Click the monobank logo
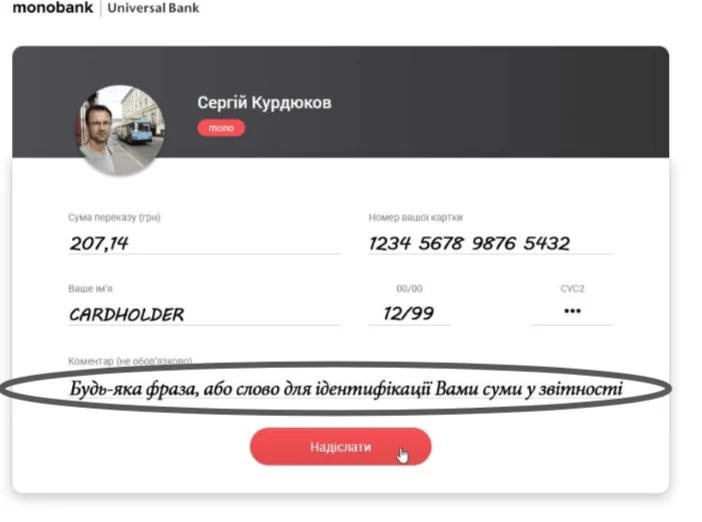Screen dimensions: 702x522 point(53,8)
